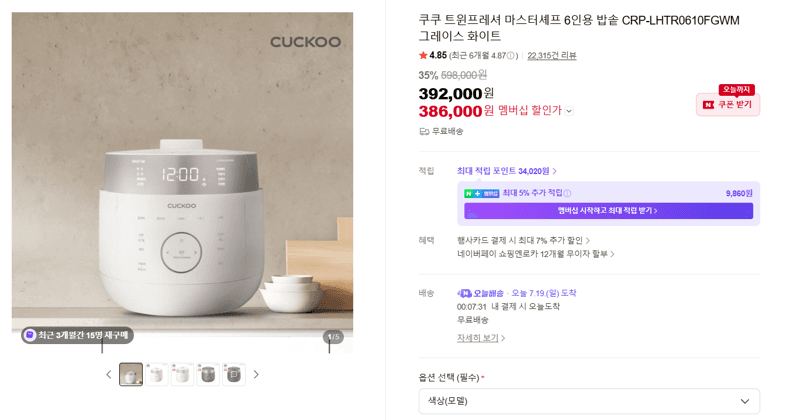Show the next product thumbnails with right arrow
Screen dimensions: 800x420
256,375
